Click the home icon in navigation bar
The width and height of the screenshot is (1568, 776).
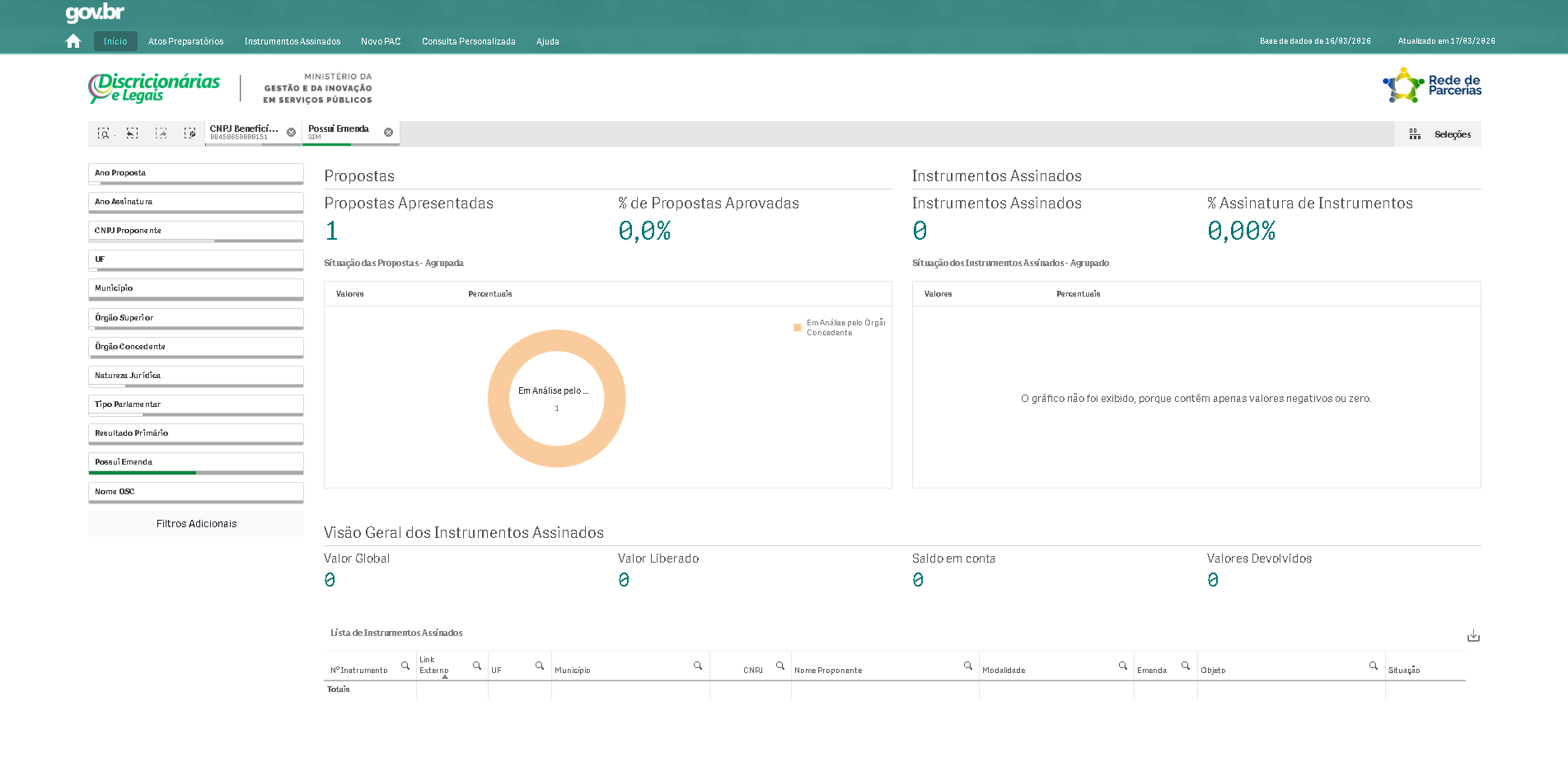(x=73, y=41)
